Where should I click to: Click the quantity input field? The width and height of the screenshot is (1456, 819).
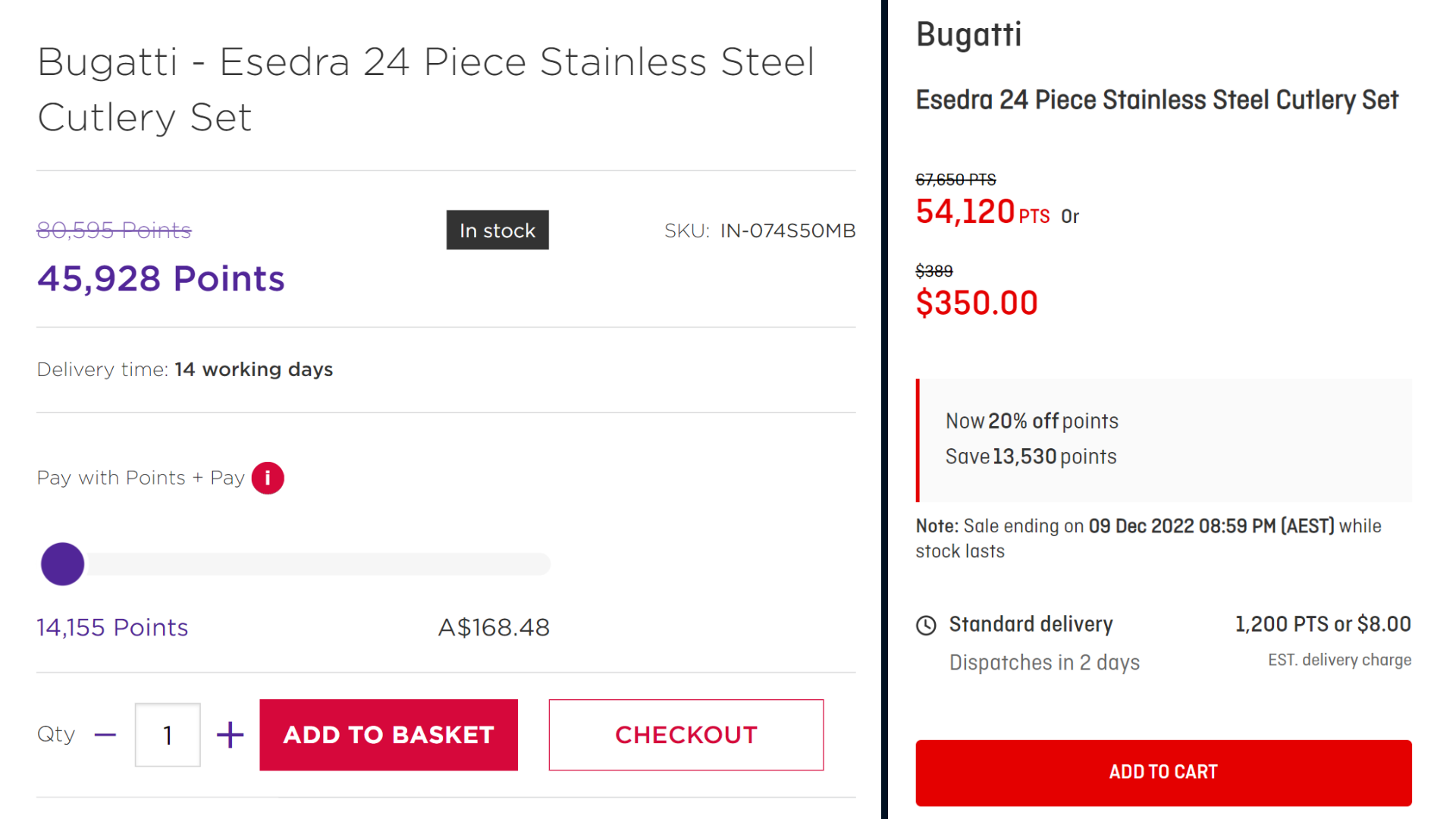point(168,735)
